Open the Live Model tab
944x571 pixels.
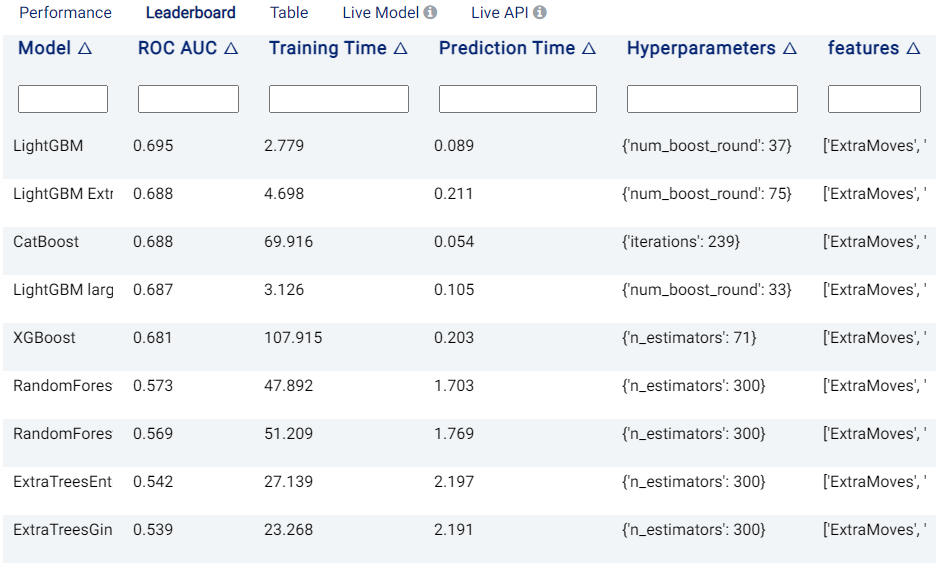pyautogui.click(x=380, y=13)
